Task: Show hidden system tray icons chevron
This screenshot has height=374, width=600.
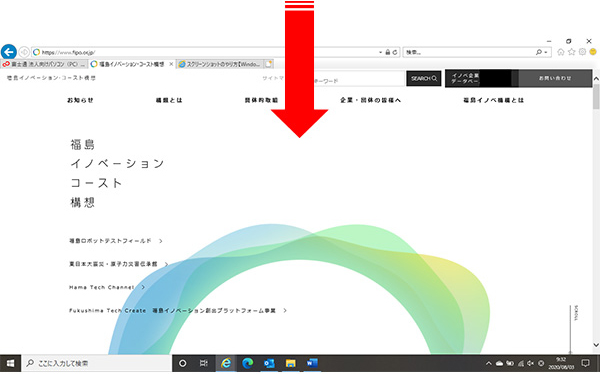Action: point(489,363)
